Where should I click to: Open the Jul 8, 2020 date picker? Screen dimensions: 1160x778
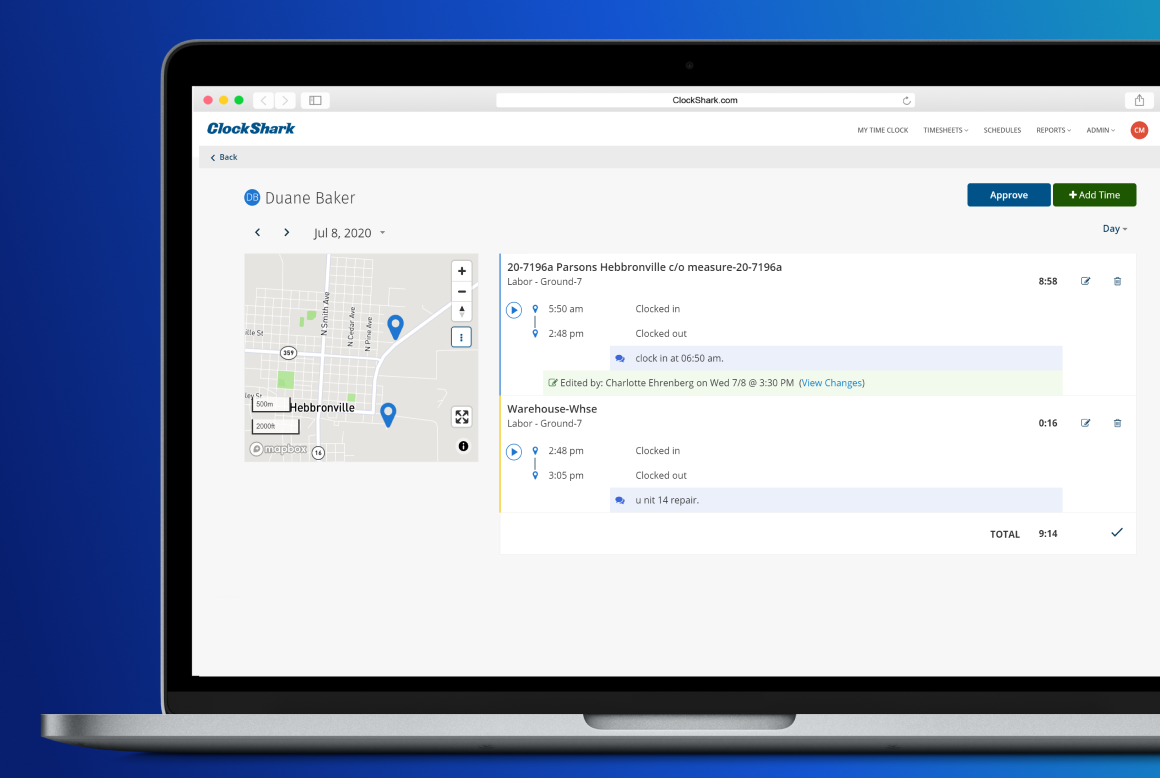coord(349,233)
